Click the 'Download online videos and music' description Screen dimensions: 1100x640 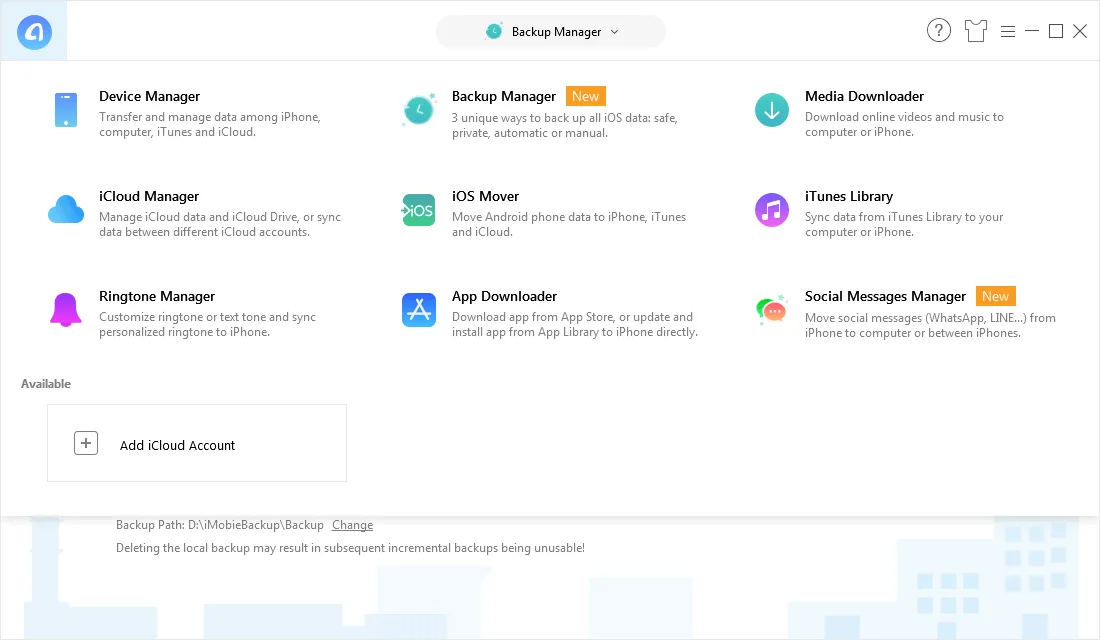(x=904, y=124)
